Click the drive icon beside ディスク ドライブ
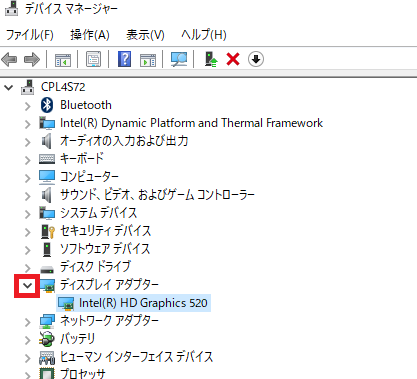The image size is (417, 379). (47, 269)
